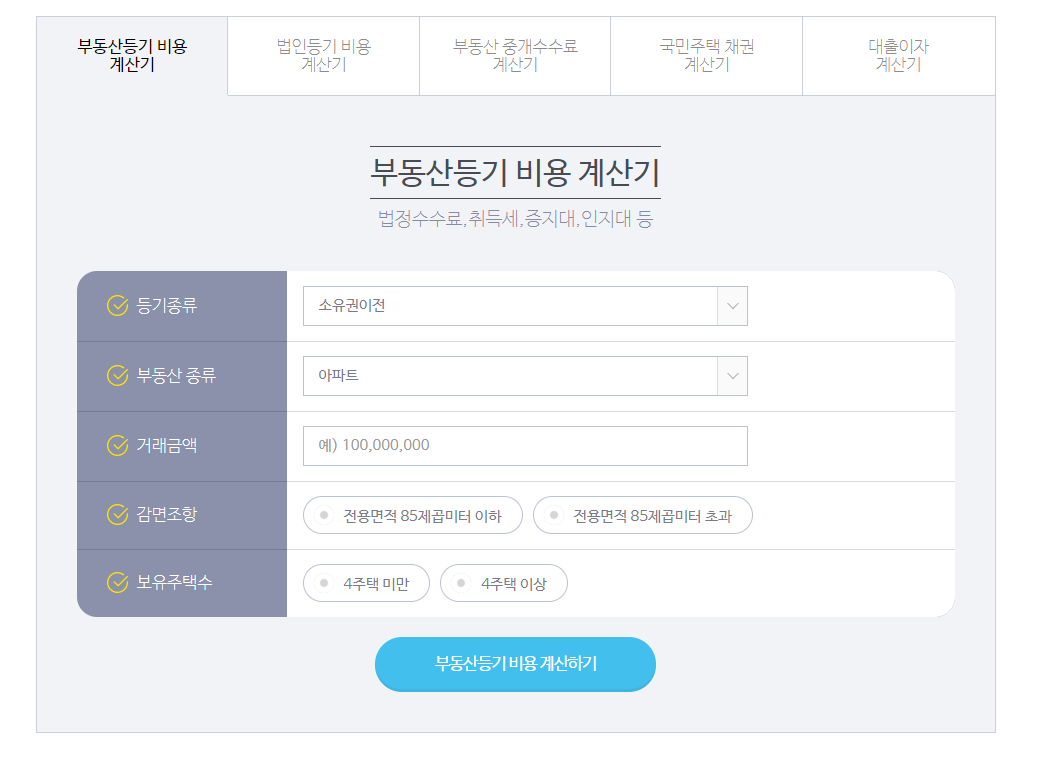Click the 부동산등기 비용 계산하기 button
The width and height of the screenshot is (1038, 760).
coord(515,664)
